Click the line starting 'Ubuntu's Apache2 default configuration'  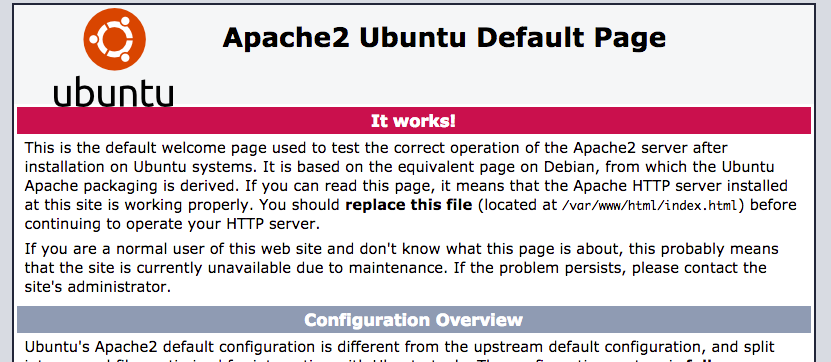pyautogui.click(x=400, y=348)
